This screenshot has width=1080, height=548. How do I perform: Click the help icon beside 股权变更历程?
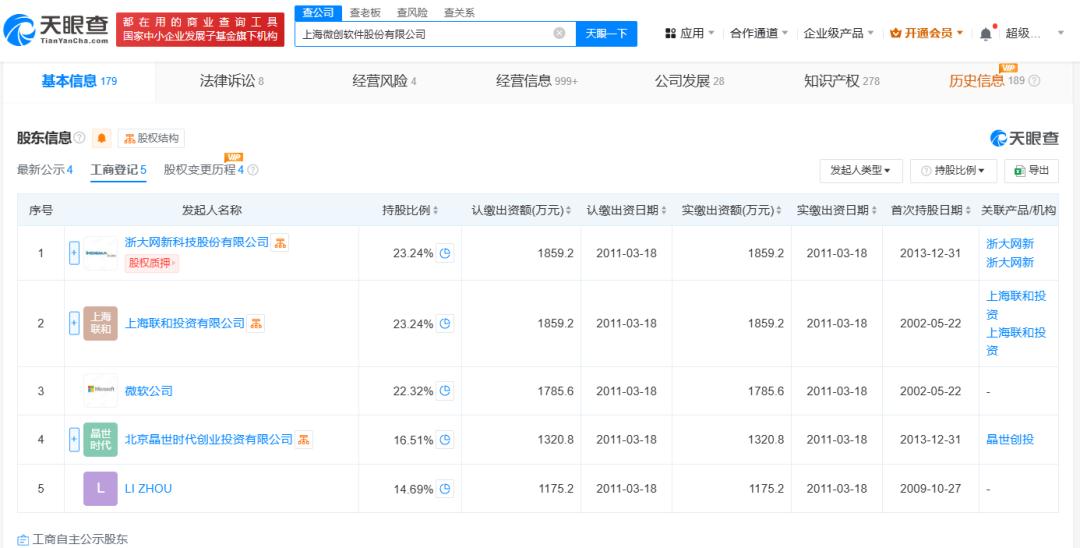tap(253, 170)
